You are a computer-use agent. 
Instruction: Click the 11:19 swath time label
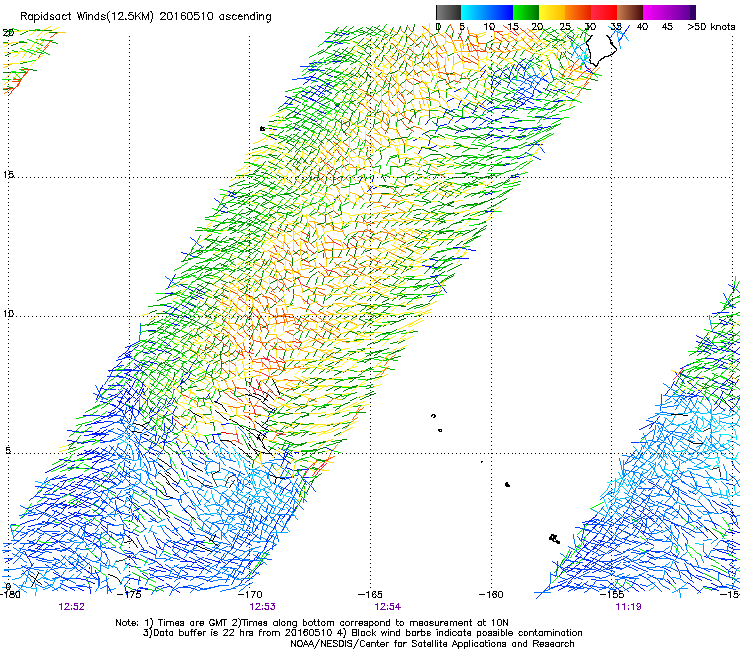628,607
